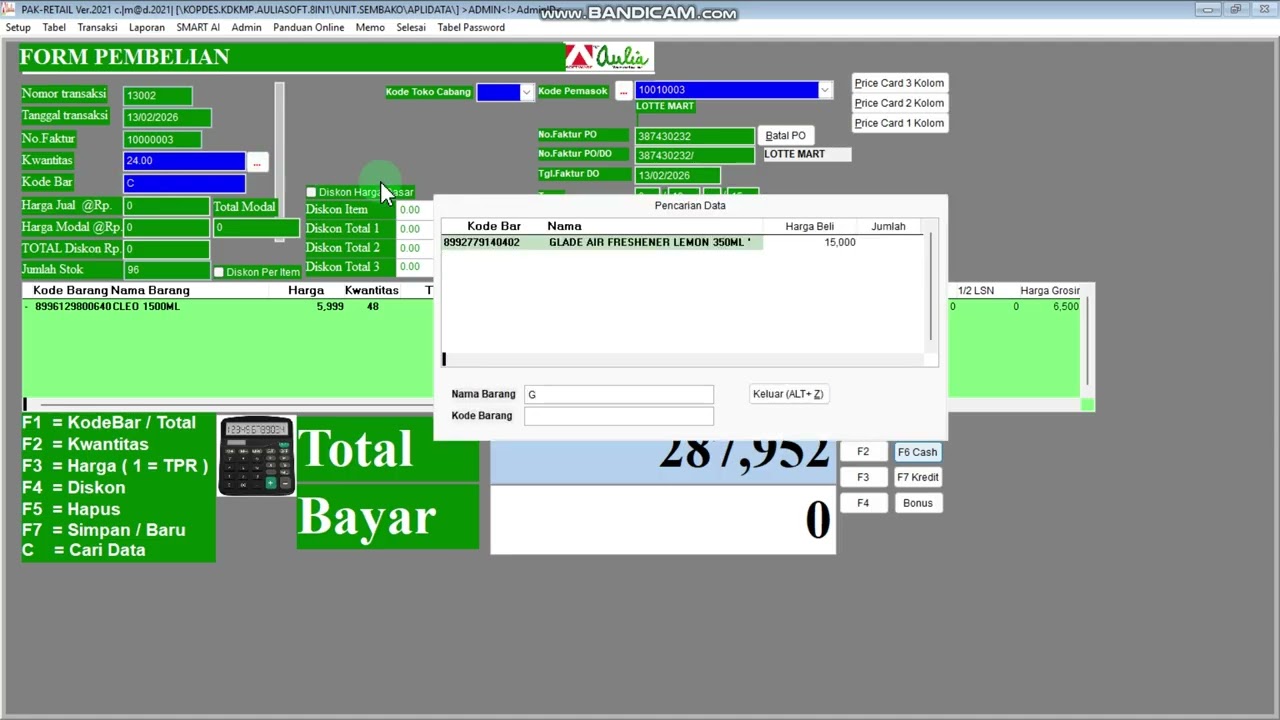The image size is (1280, 720).
Task: Click Kode Barang search field
Action: [619, 416]
